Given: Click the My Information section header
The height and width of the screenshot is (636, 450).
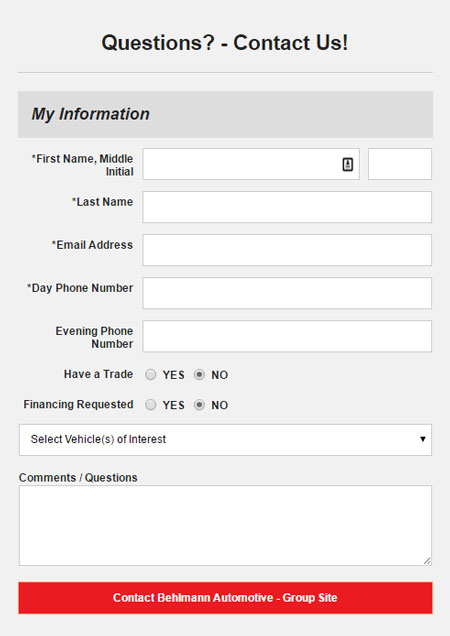Looking at the screenshot, I should [225, 114].
